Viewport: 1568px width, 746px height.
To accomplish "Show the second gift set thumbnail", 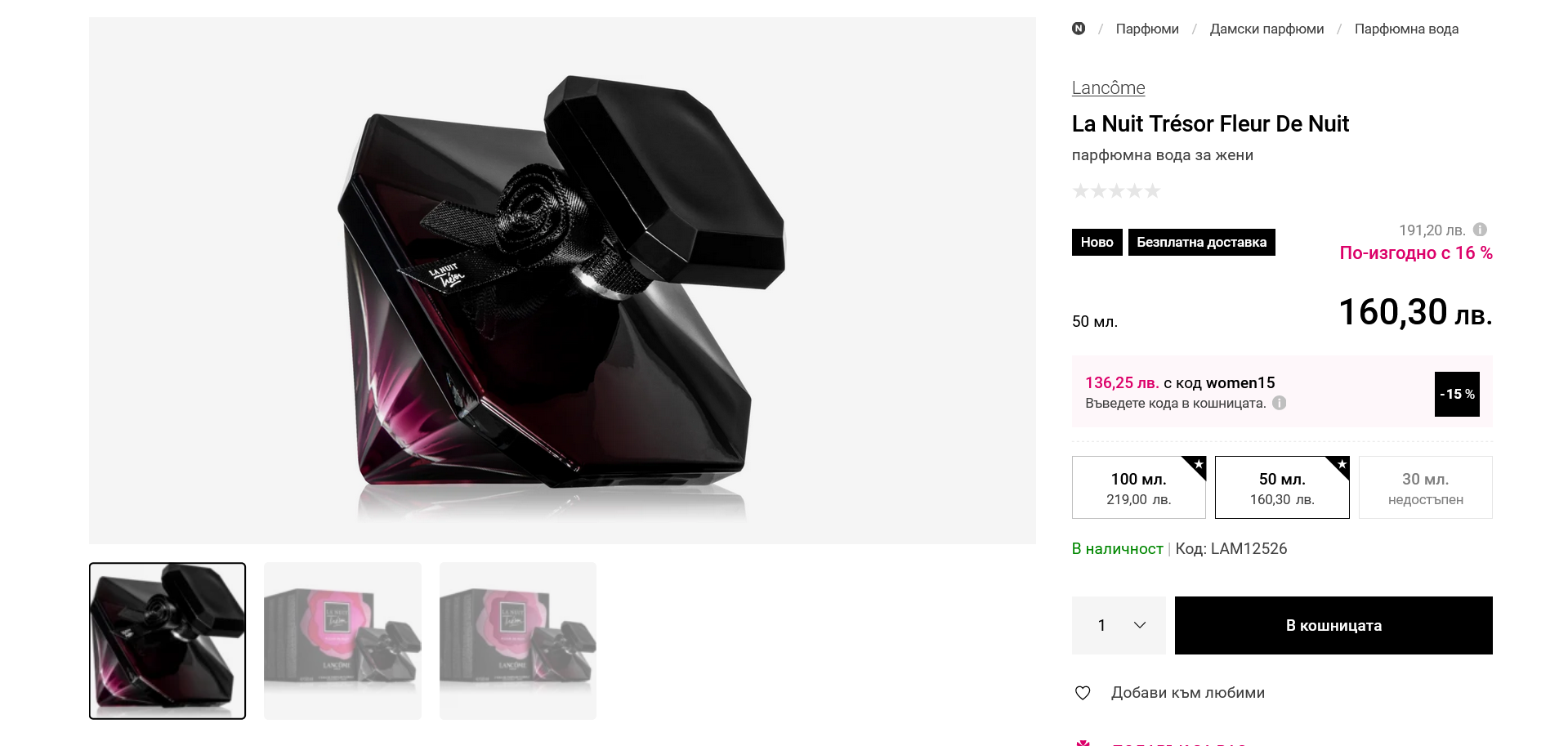I will 342,641.
